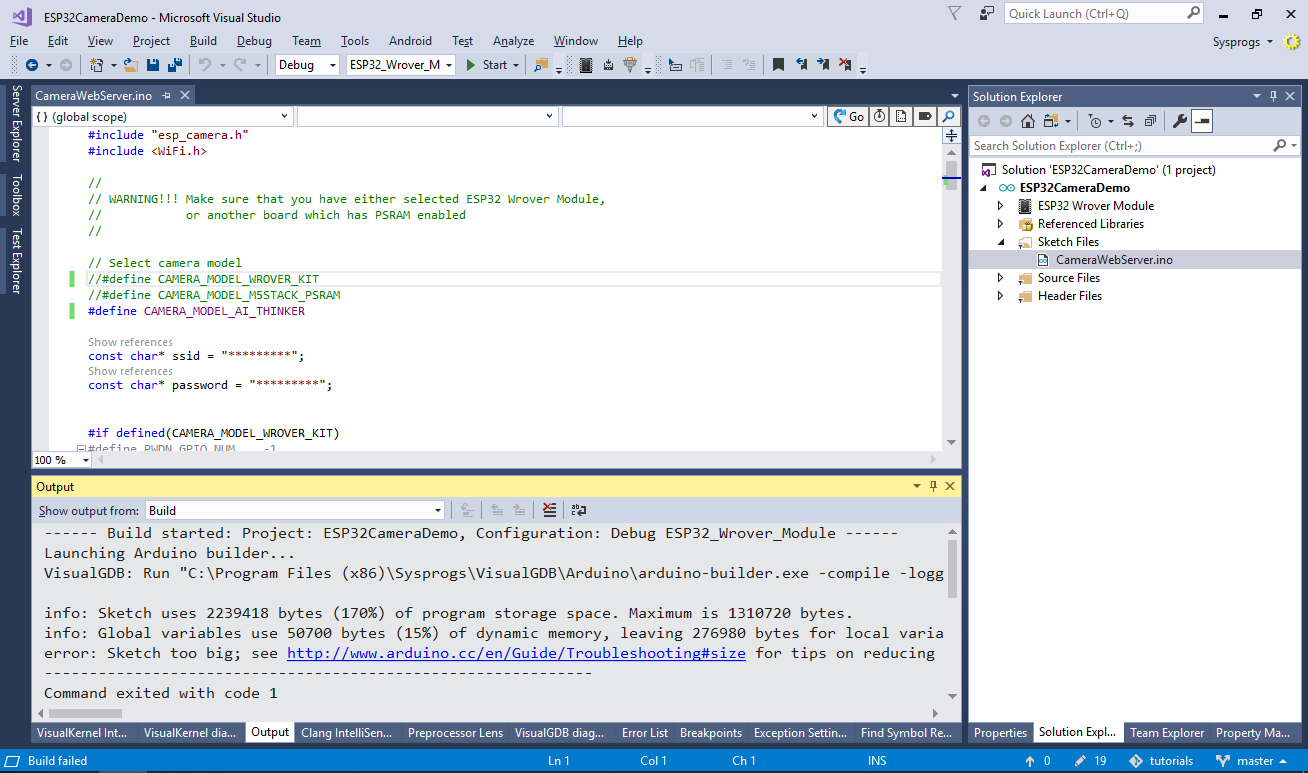Viewport: 1308px width, 773px height.
Task: Open the Analyze menu
Action: click(x=513, y=41)
